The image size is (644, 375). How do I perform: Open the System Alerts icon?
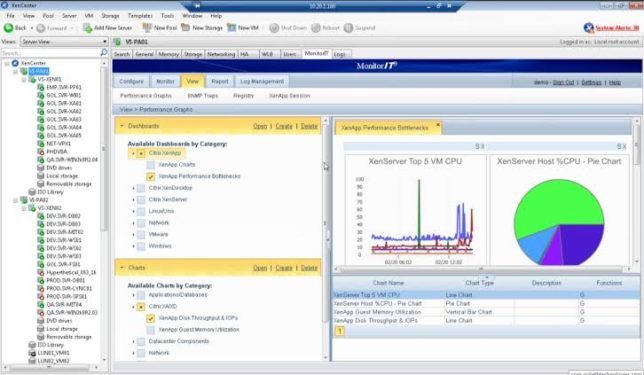point(589,28)
